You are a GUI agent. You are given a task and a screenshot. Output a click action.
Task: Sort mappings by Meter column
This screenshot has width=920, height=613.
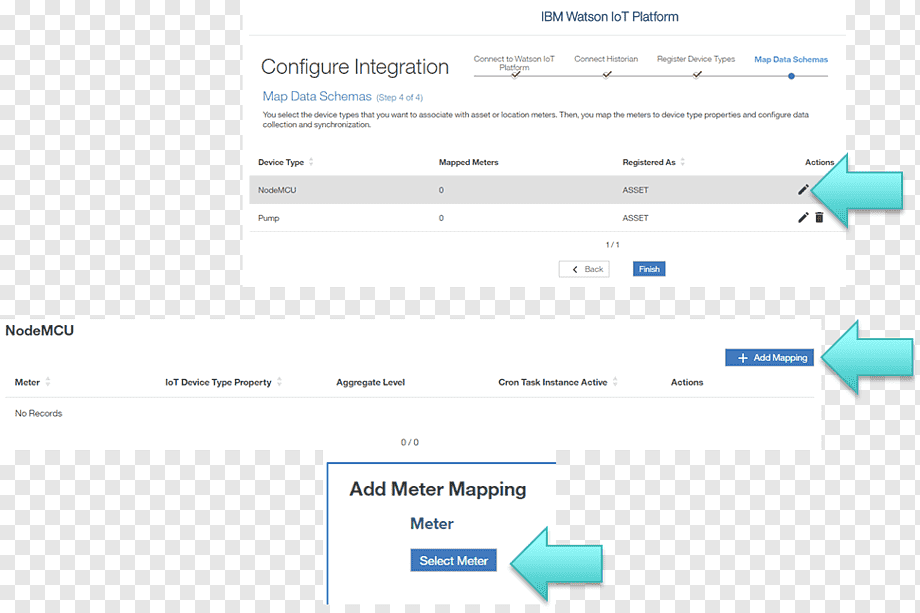tap(48, 382)
